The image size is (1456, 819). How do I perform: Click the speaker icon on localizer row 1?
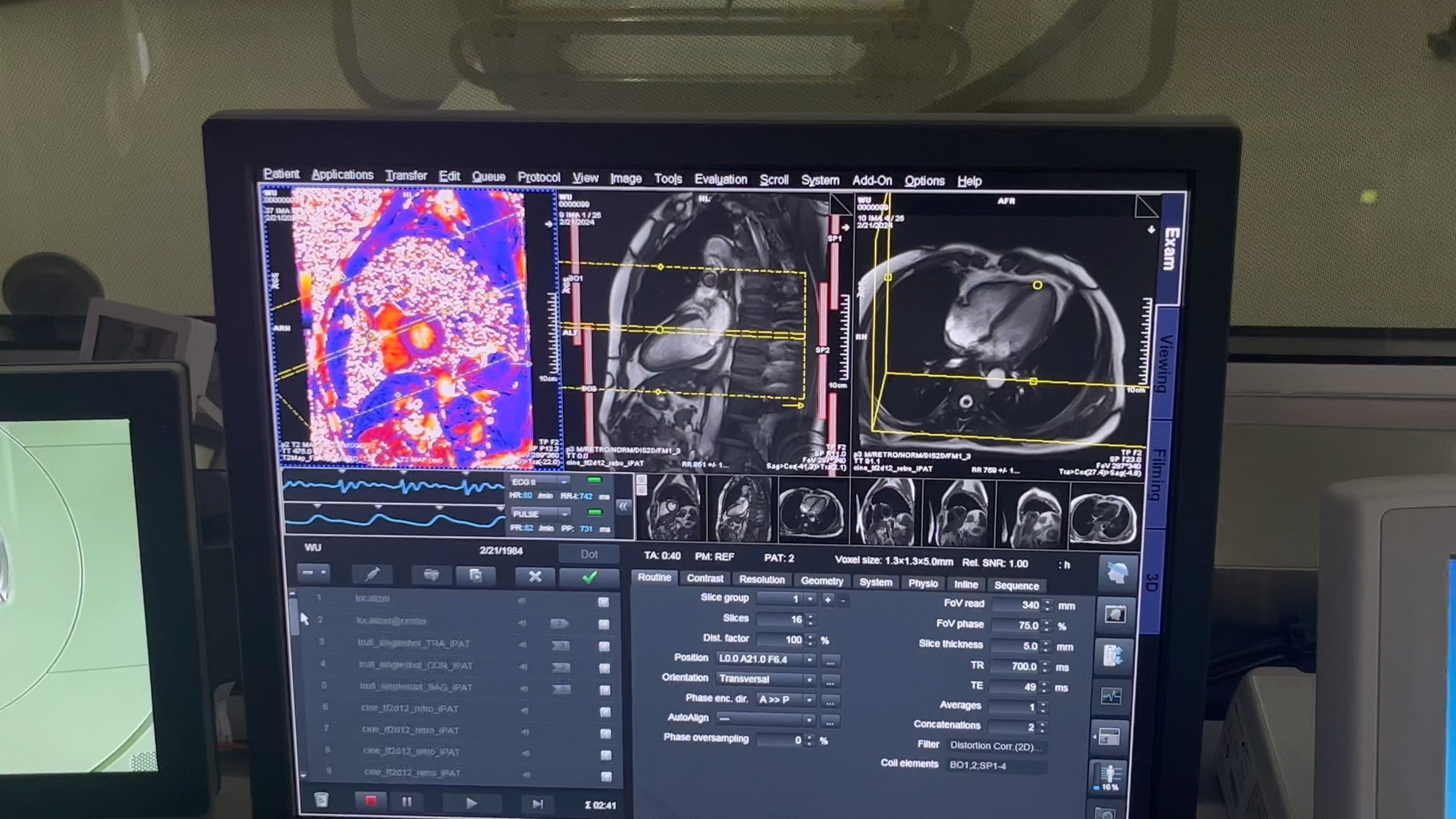pyautogui.click(x=521, y=600)
